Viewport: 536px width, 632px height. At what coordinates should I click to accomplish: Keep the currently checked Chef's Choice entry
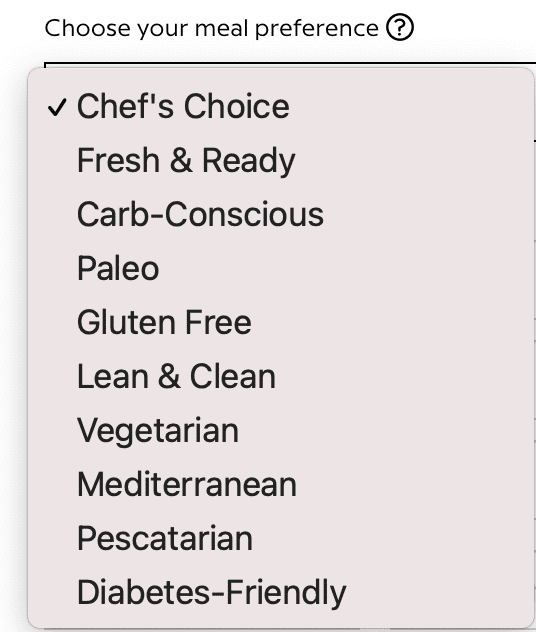pos(281,106)
